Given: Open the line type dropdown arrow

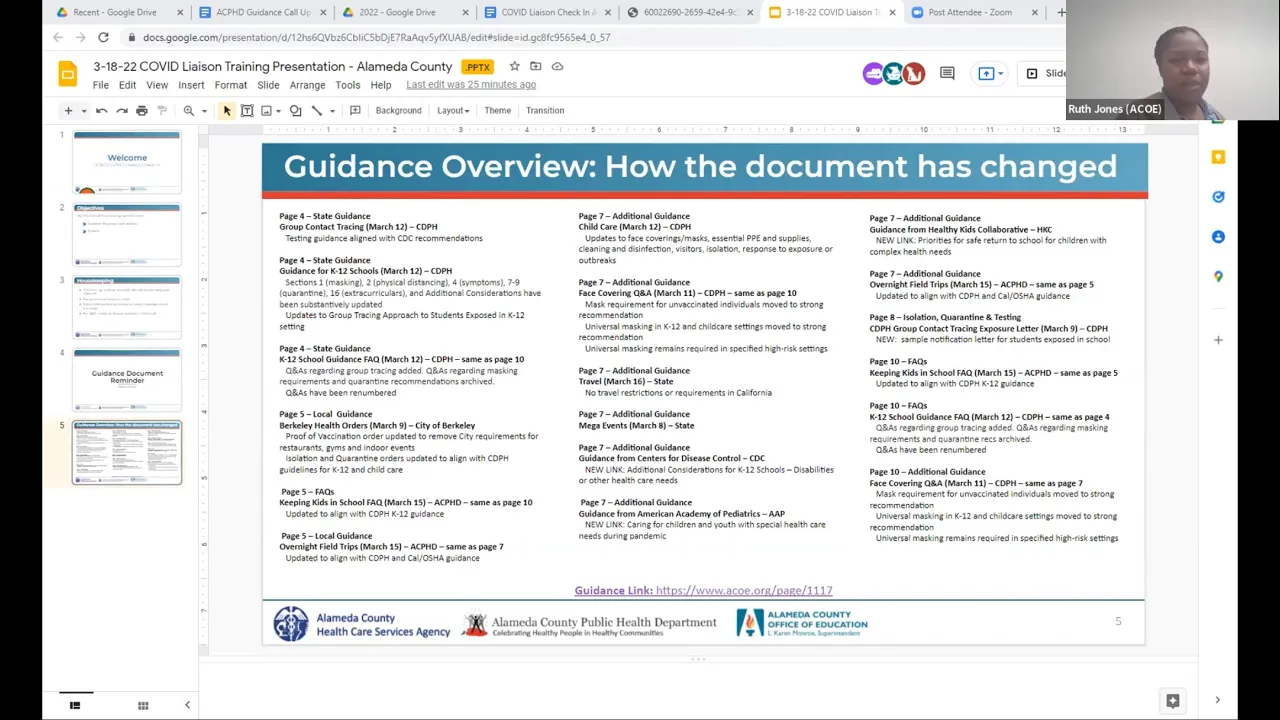Looking at the screenshot, I should click(331, 111).
